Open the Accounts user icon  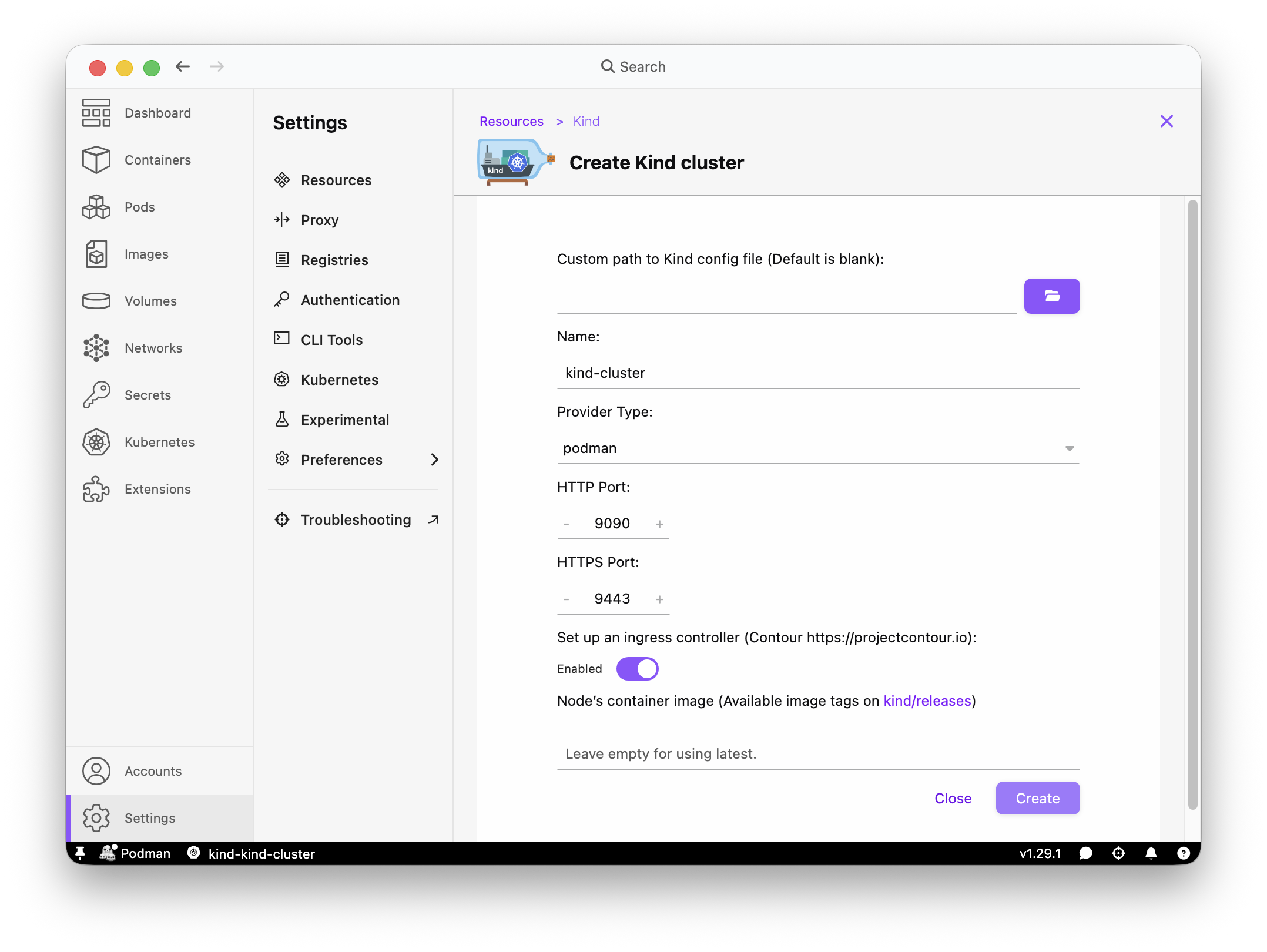click(x=96, y=771)
